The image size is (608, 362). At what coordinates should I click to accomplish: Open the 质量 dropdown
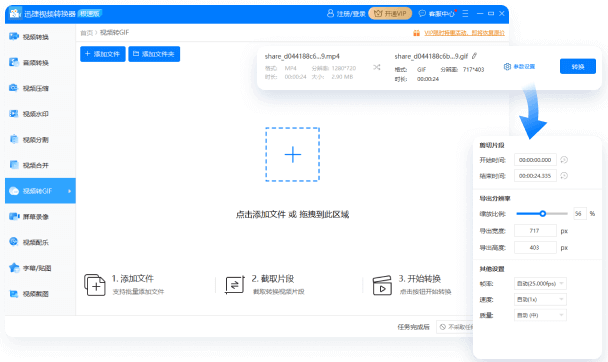[540, 315]
